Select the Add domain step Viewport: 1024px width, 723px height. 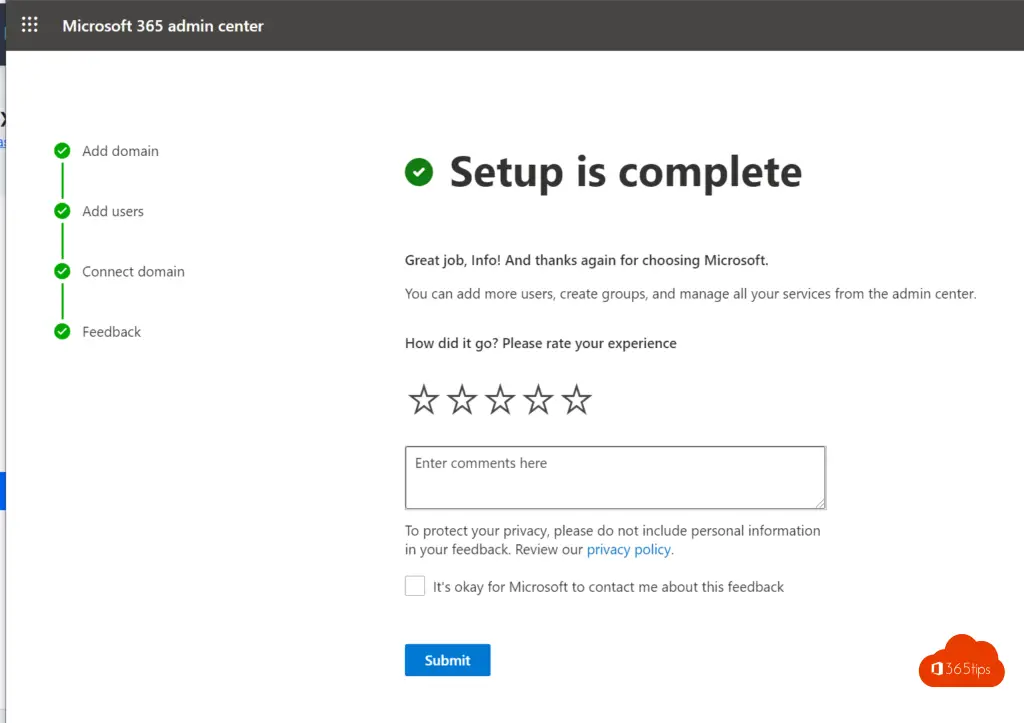click(x=120, y=151)
